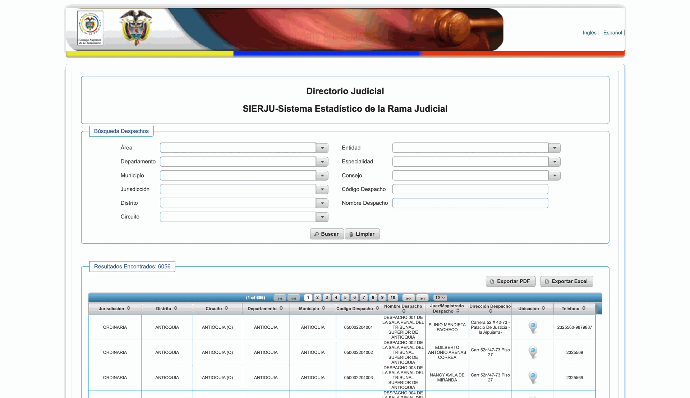Click the Consejo Superior de la Judicatura logo

(x=90, y=27)
